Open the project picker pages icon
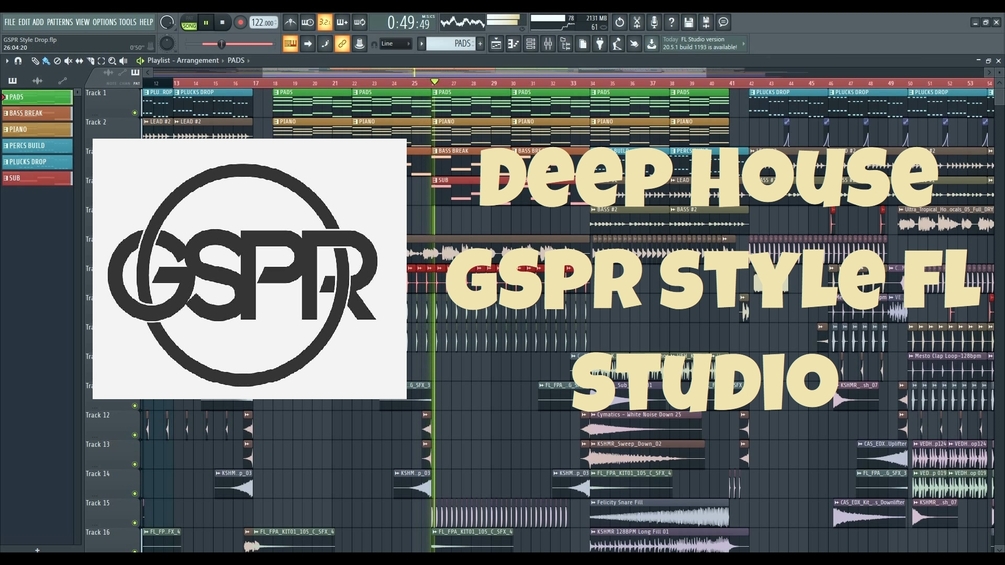1005x565 pixels. (x=583, y=44)
